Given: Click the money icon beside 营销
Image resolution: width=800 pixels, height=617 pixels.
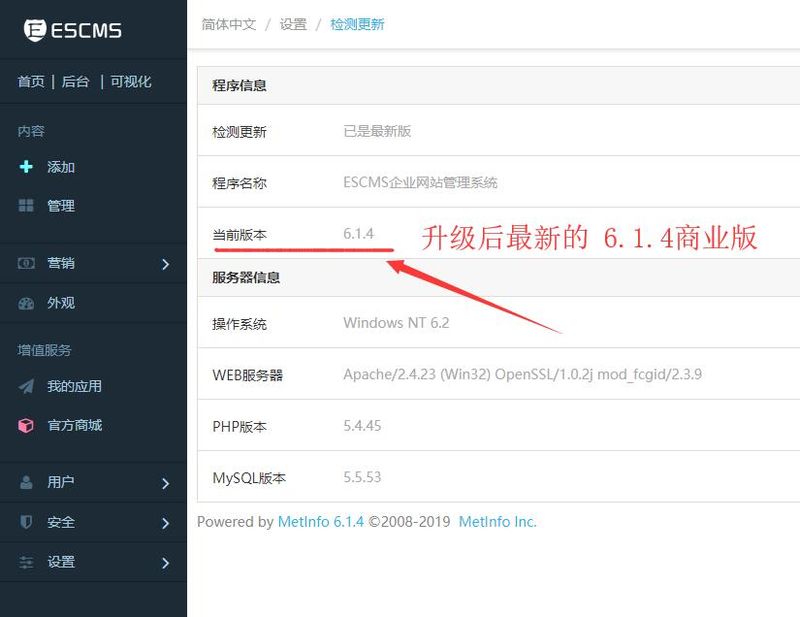Looking at the screenshot, I should click(26, 263).
